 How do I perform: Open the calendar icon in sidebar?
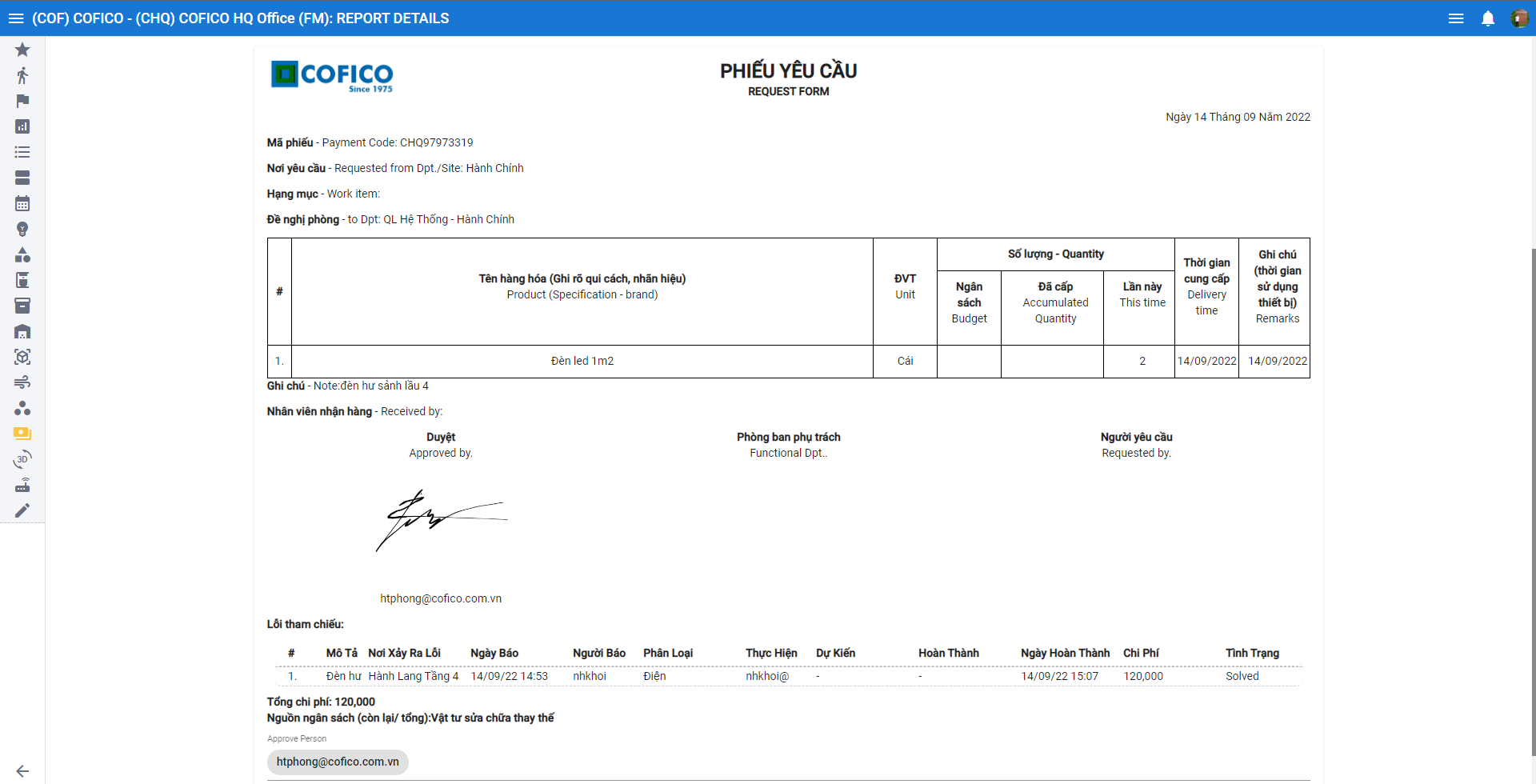coord(22,203)
